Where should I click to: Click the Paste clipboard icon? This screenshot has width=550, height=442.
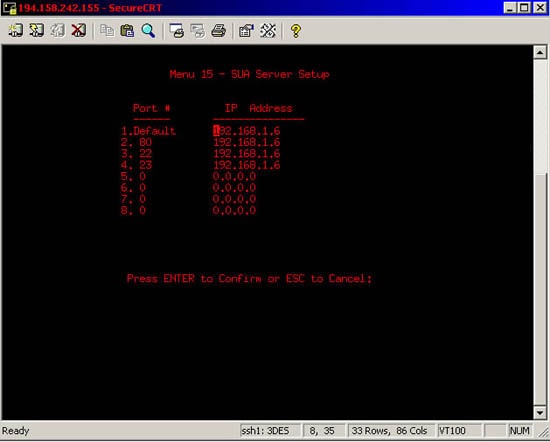tap(127, 31)
